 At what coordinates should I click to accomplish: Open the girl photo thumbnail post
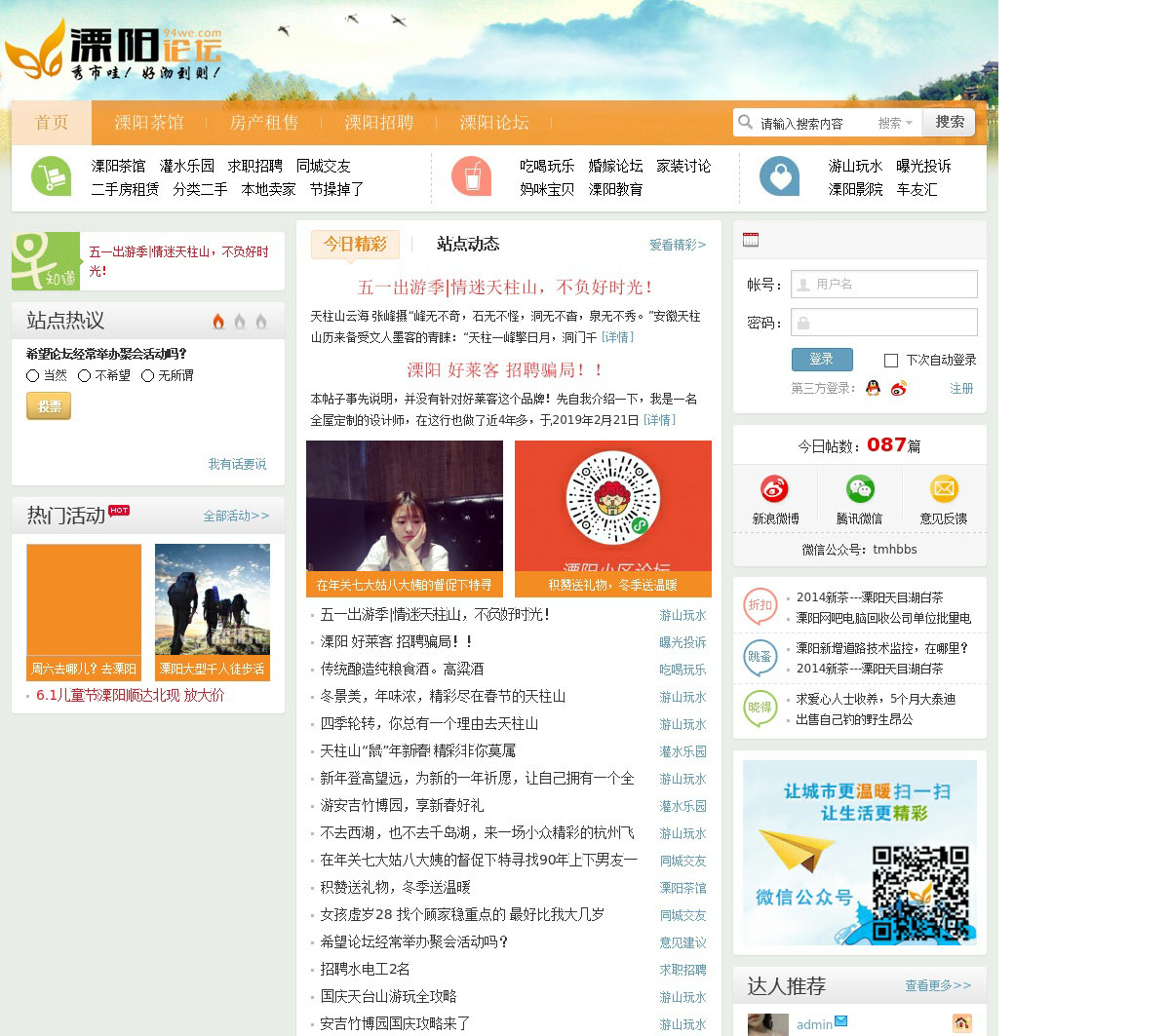pyautogui.click(x=405, y=518)
